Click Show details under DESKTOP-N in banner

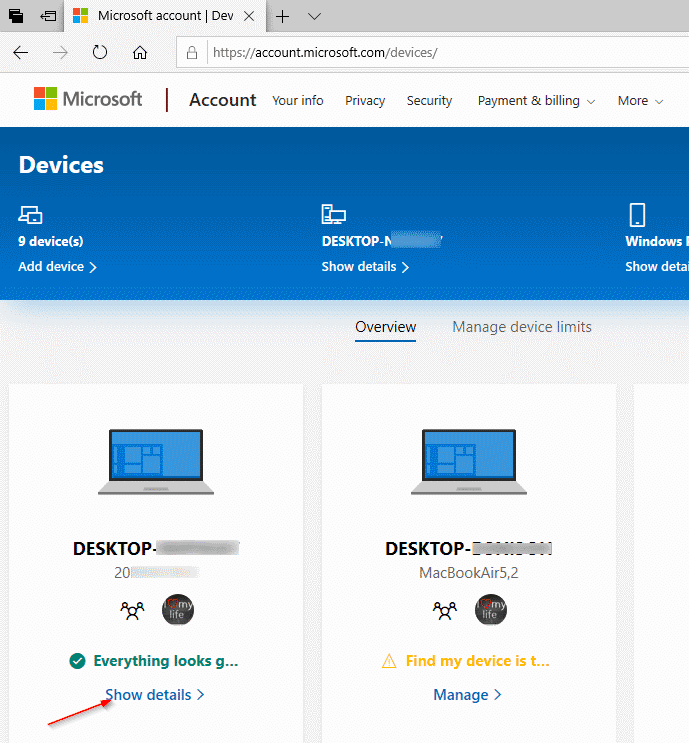[x=365, y=266]
